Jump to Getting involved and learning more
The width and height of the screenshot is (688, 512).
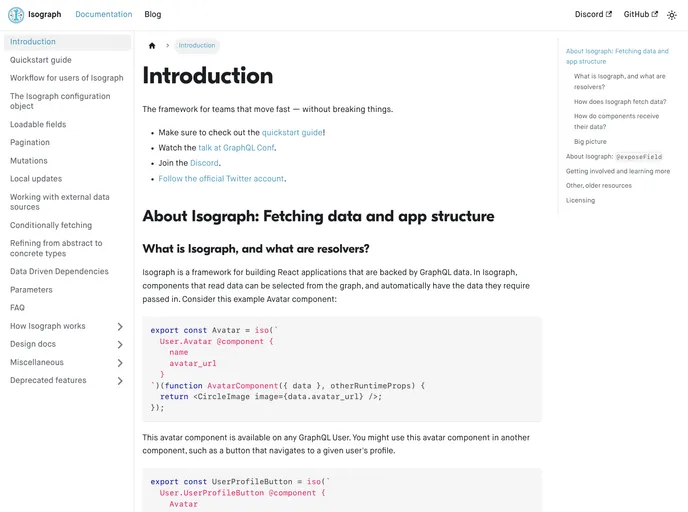(618, 172)
